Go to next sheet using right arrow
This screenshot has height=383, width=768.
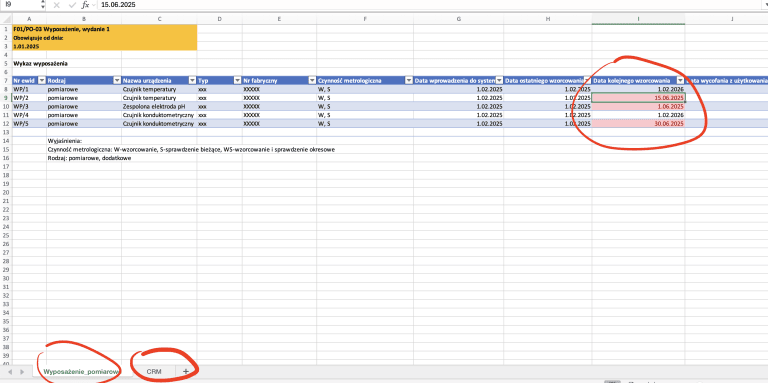click(x=22, y=372)
